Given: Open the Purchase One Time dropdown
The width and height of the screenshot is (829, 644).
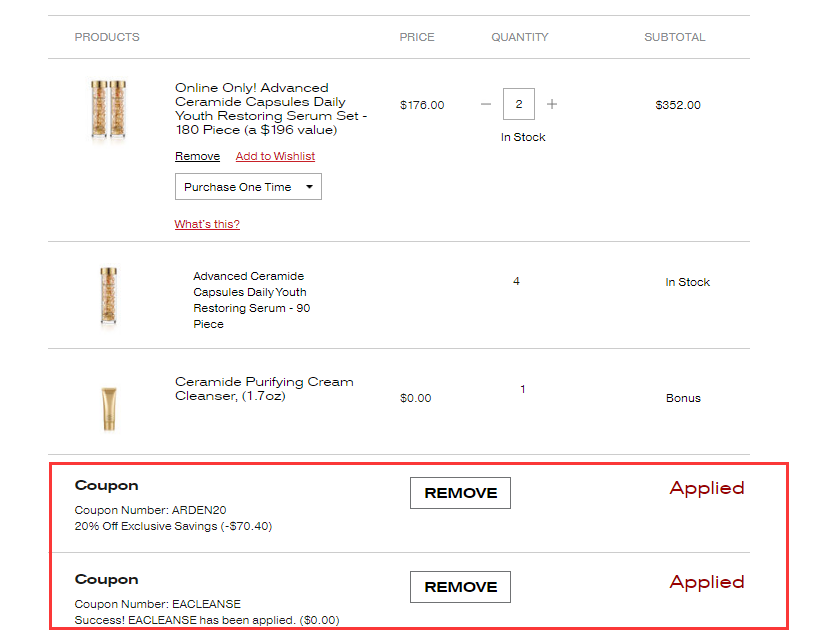Looking at the screenshot, I should pos(248,187).
